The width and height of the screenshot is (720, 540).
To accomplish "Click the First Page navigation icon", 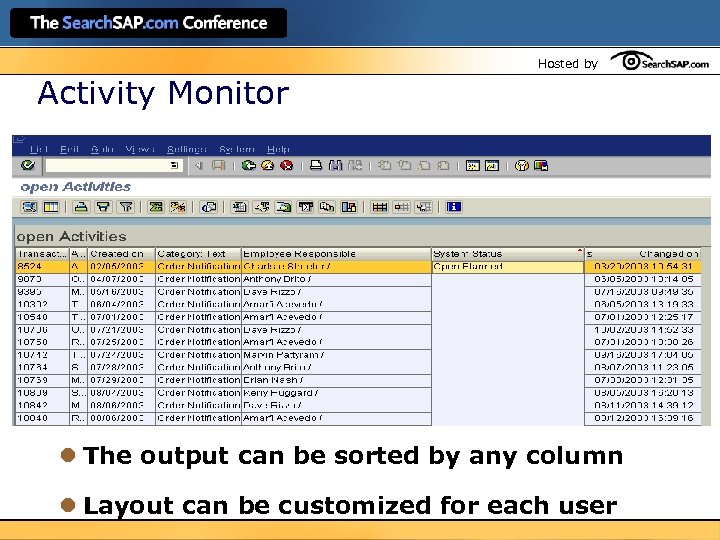I will 385,165.
